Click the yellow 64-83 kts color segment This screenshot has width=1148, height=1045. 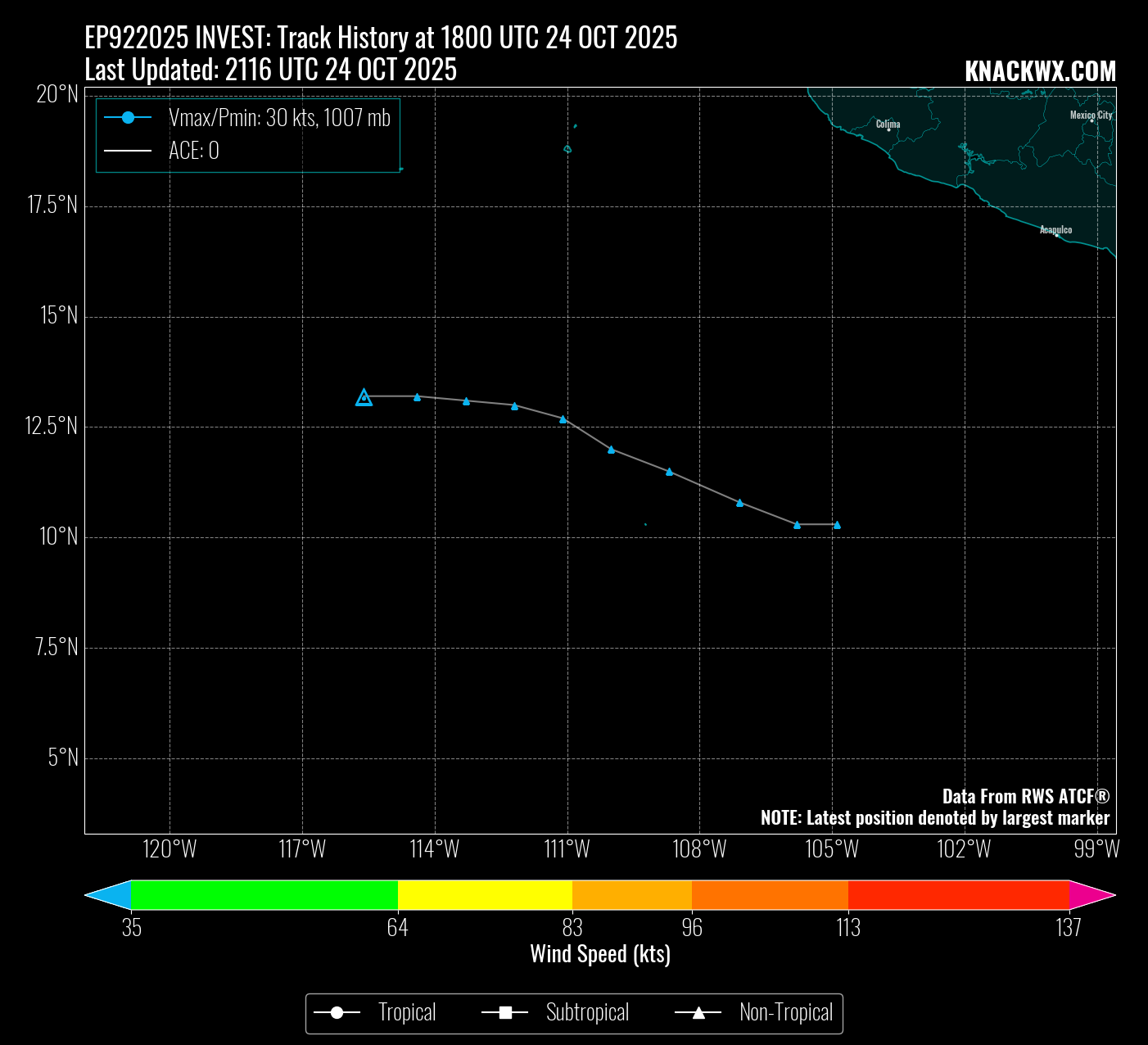[485, 894]
